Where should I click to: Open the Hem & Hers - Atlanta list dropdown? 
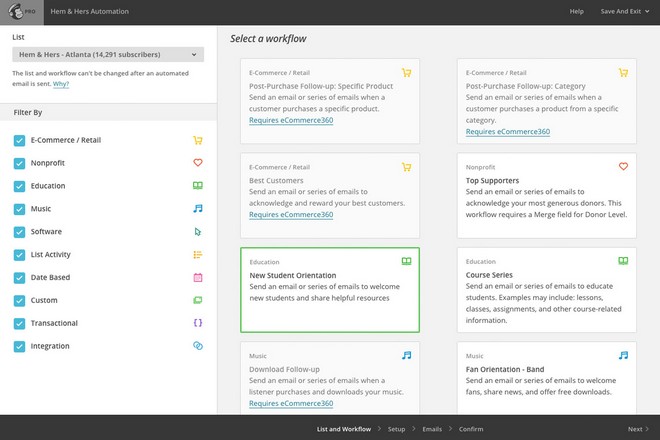[108, 54]
